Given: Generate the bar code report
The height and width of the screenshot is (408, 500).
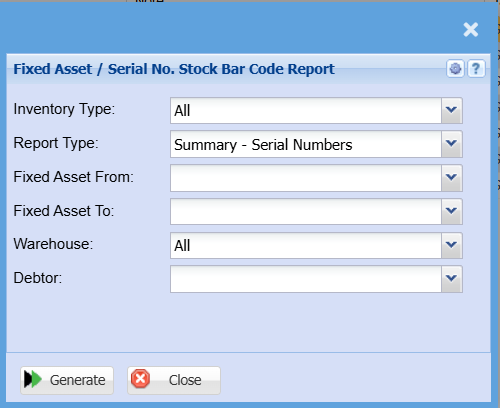Looking at the screenshot, I should (67, 380).
